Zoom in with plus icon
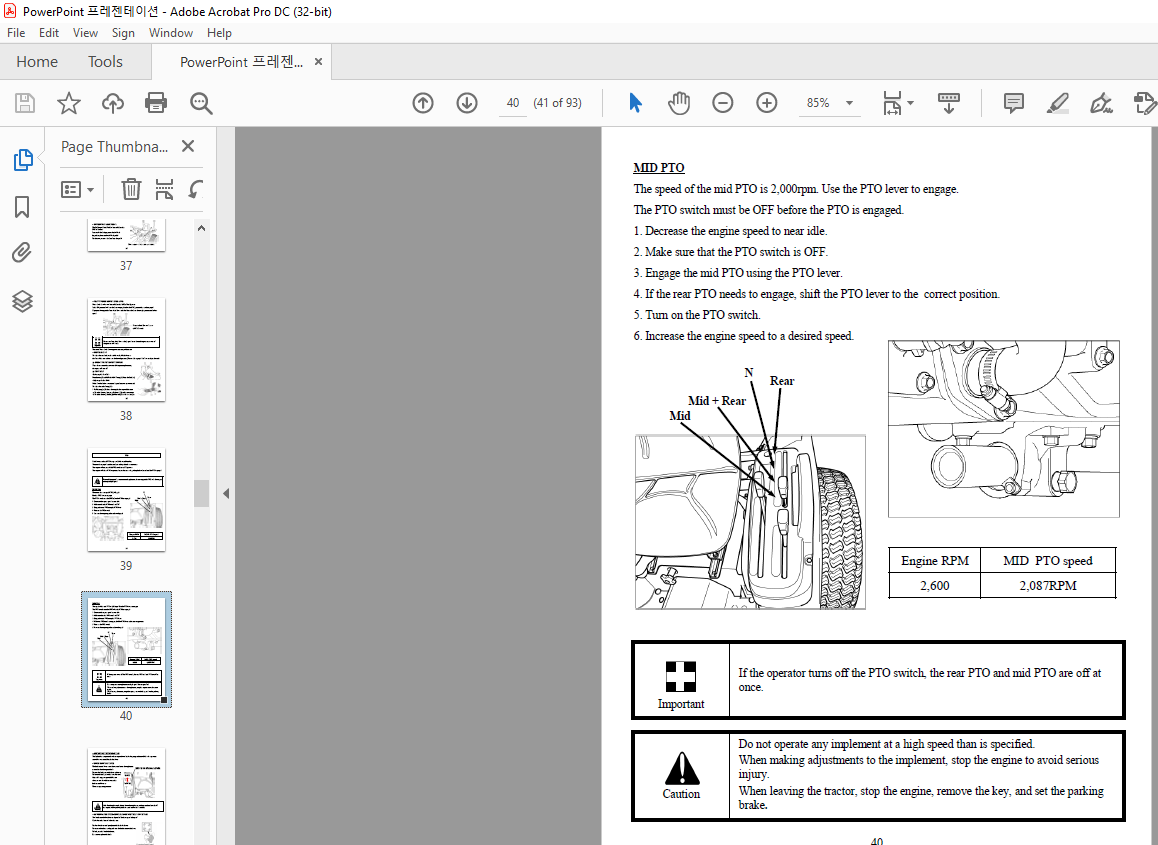1158x845 pixels. 767,103
